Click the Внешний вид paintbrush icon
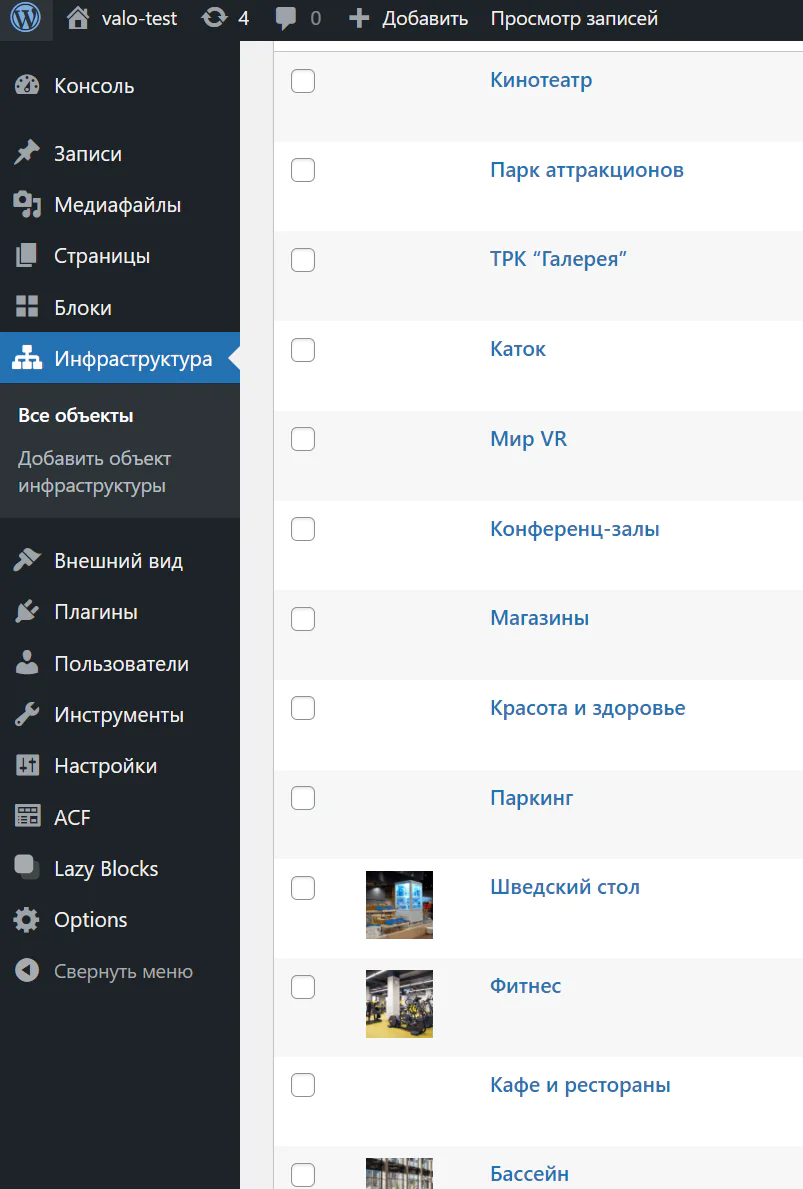 [27, 560]
